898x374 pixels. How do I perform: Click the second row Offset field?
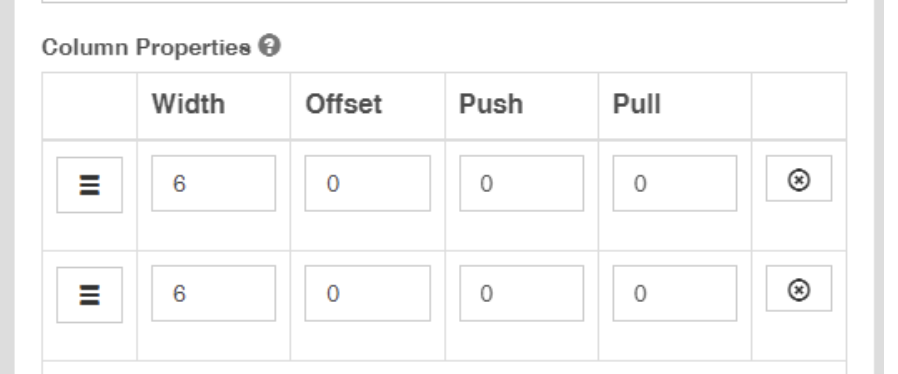(x=368, y=293)
